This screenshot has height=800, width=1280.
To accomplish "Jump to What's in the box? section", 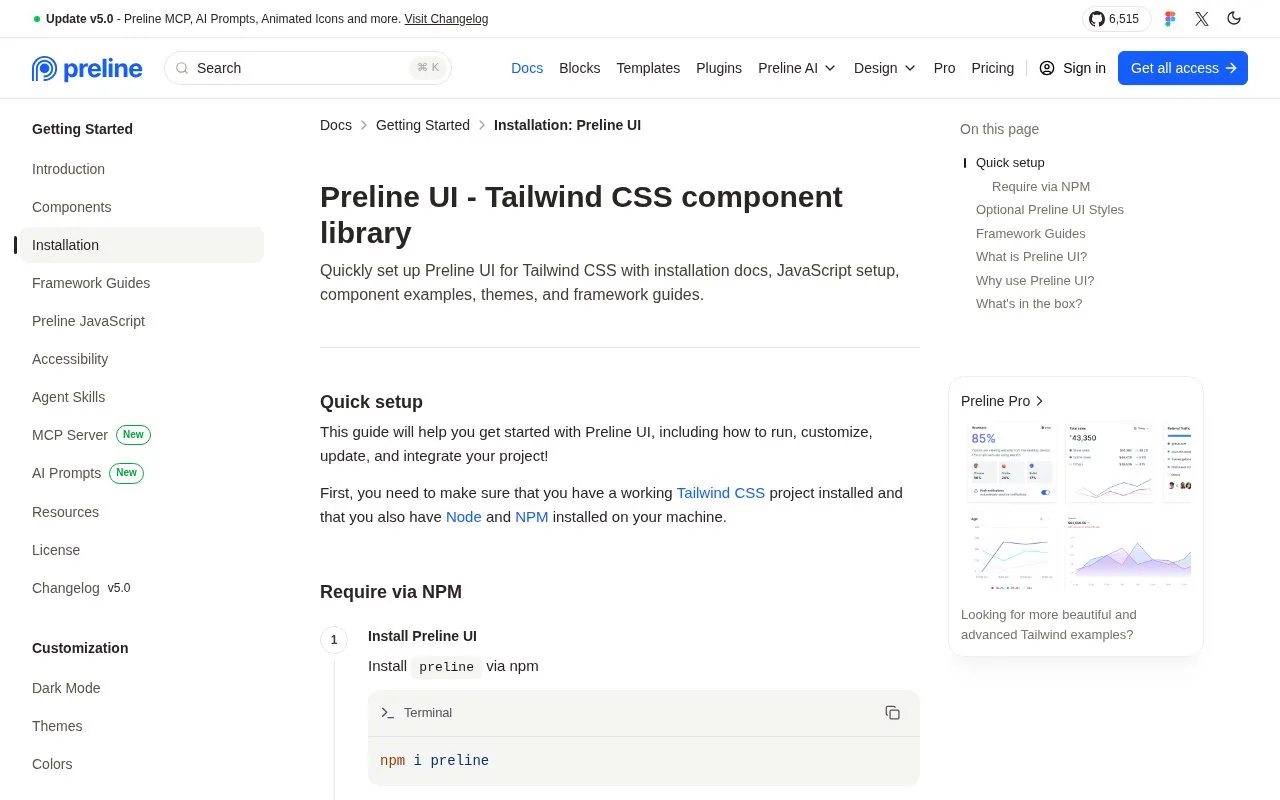I will click(x=1029, y=304).
